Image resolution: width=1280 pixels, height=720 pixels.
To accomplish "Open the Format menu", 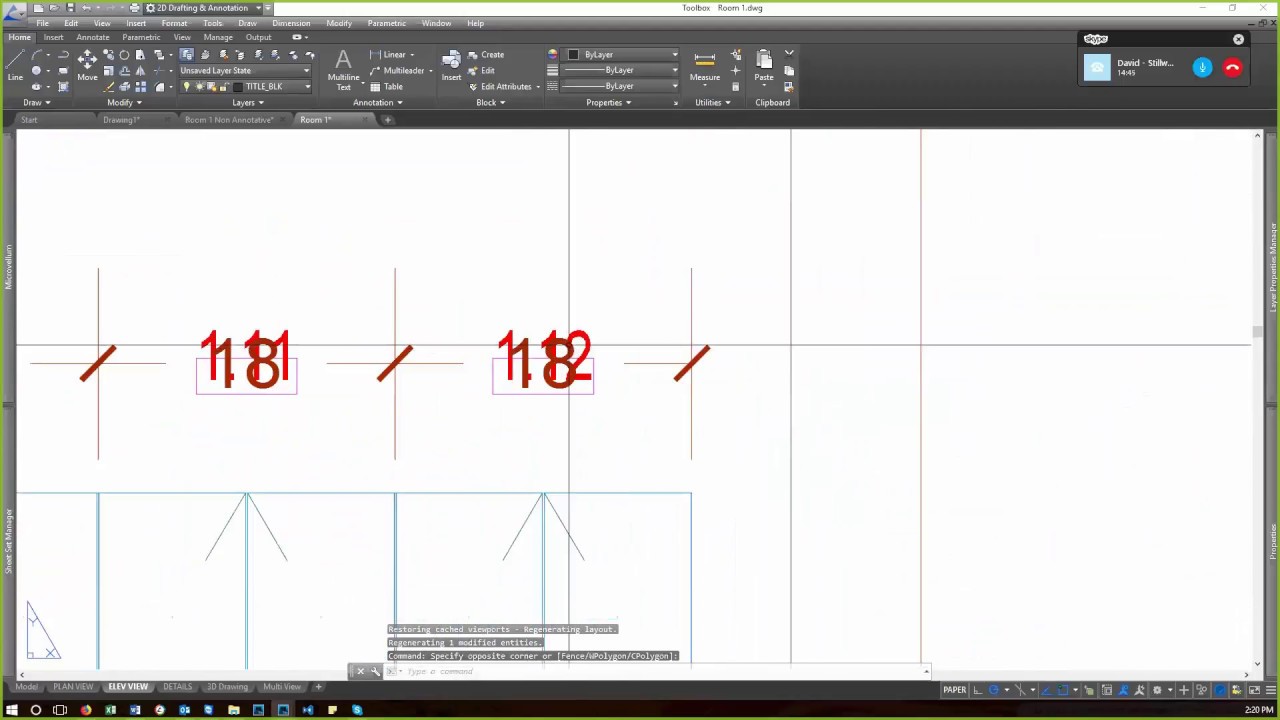I will pyautogui.click(x=174, y=23).
